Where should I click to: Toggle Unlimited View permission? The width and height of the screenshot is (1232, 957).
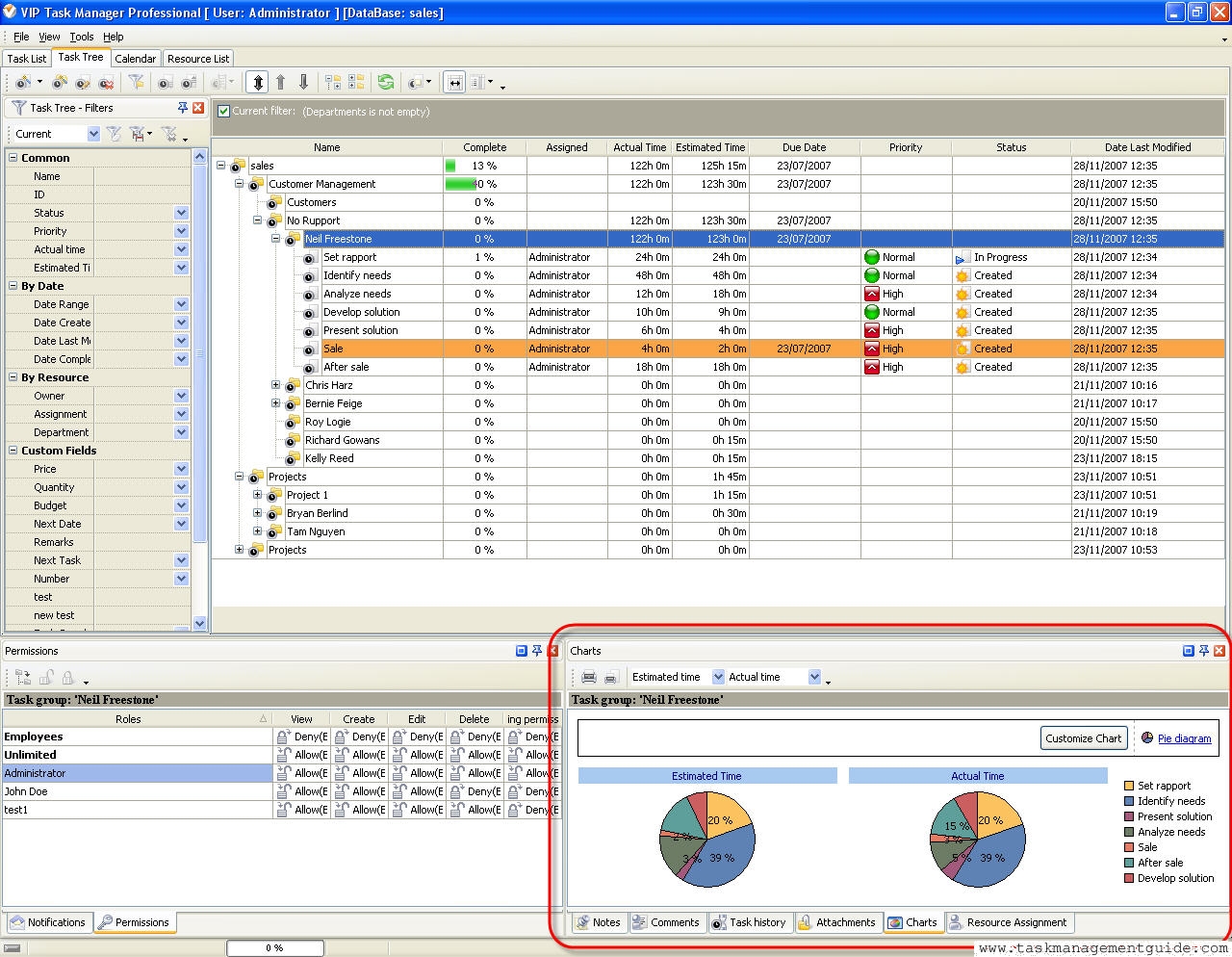[302, 755]
